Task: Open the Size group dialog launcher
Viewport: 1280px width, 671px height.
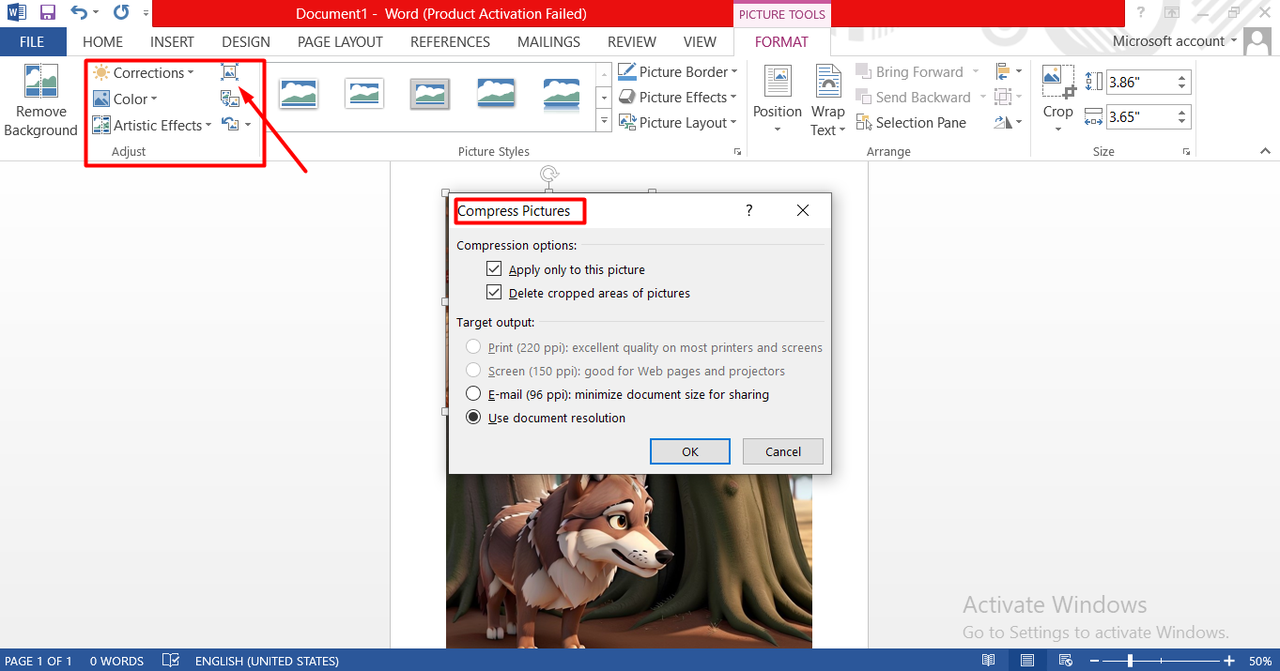Action: 1187,152
